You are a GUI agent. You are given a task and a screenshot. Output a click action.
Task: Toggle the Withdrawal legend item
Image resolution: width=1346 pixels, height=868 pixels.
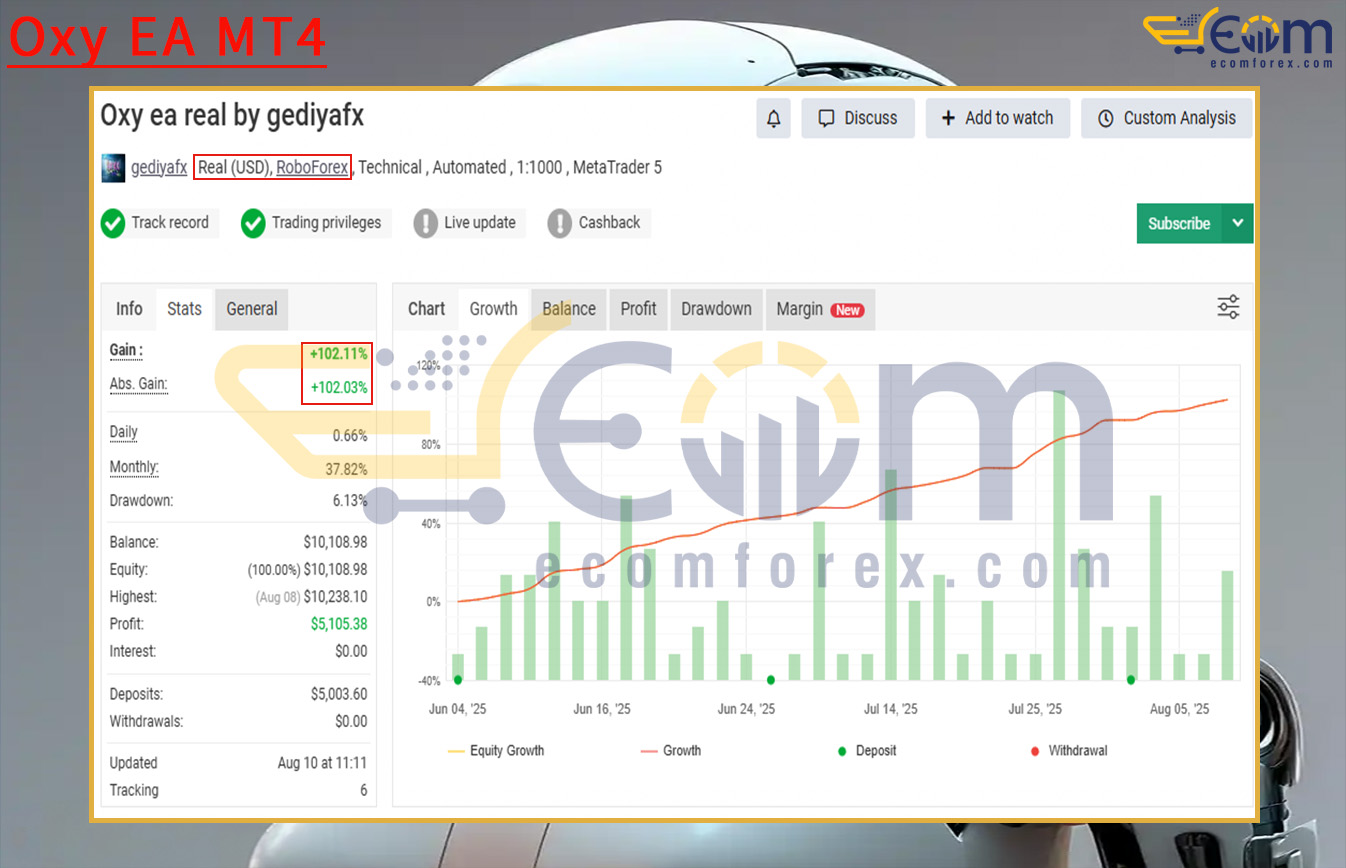pos(1068,751)
